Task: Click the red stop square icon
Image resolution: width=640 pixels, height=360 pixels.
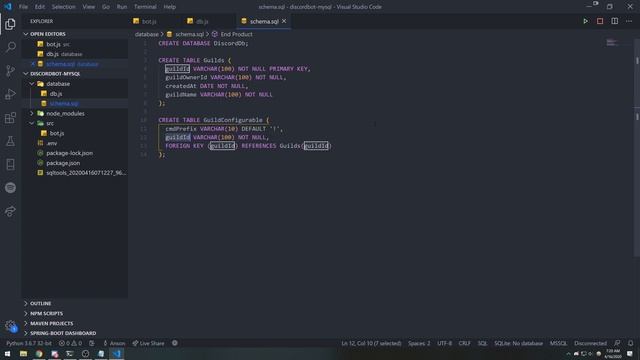Action: coord(600,21)
